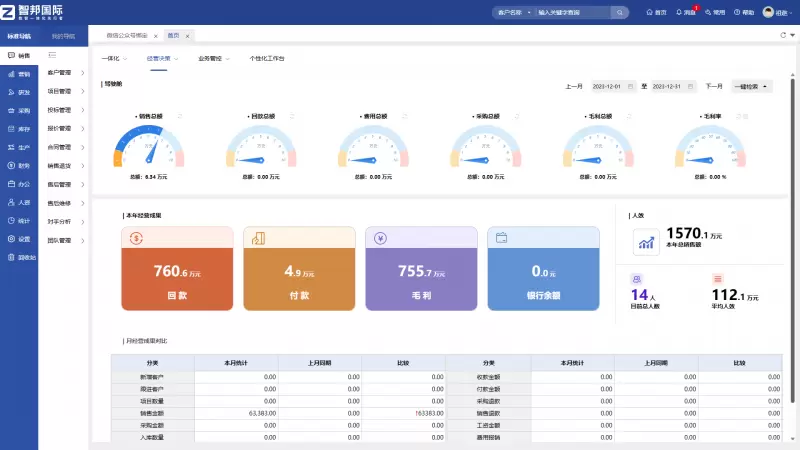Screen dimensions: 800x450
Task: Go to the 回收站 recycle bin
Action: pyautogui.click(x=20, y=257)
